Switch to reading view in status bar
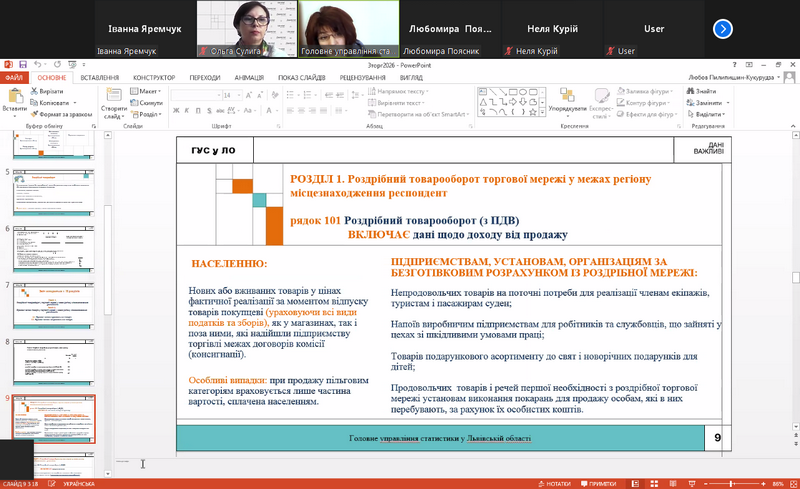Screen dimensions: 800x489 (x=673, y=483)
